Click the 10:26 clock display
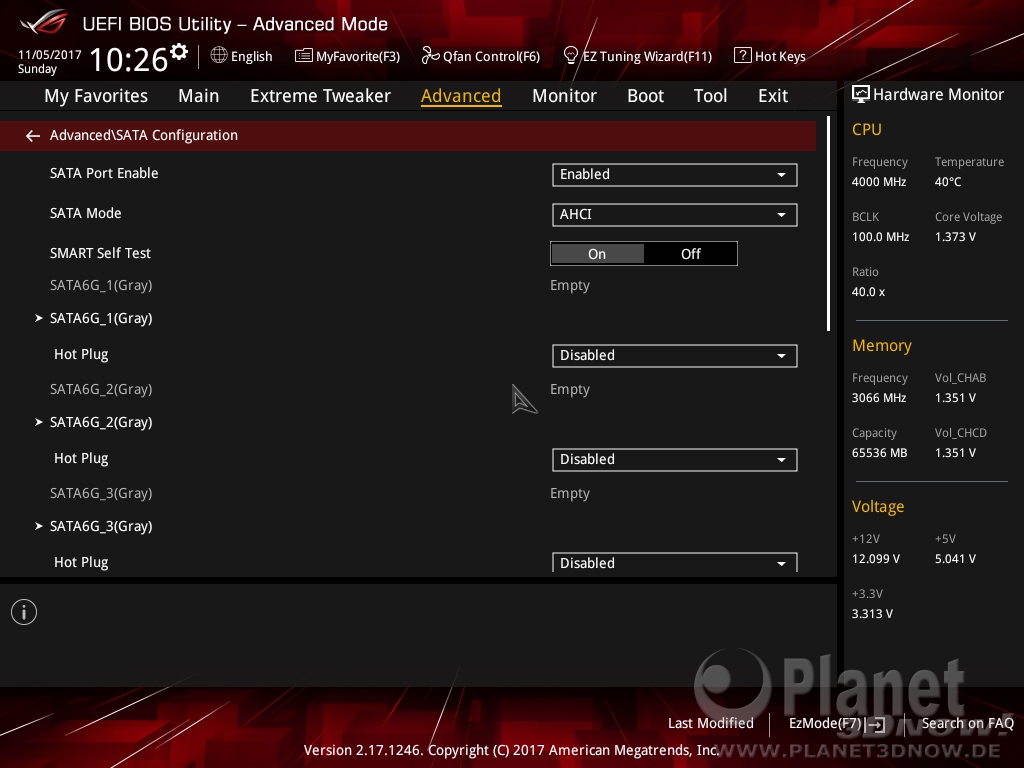 tap(129, 59)
